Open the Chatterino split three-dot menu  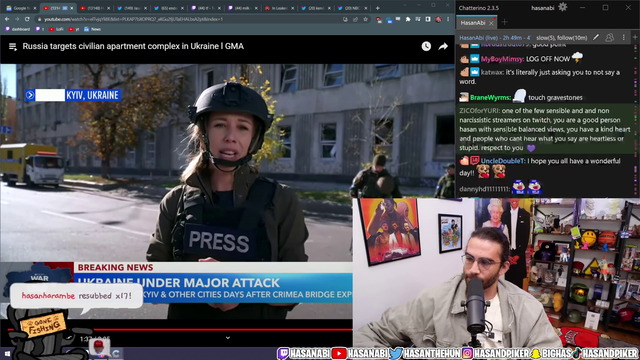tap(623, 38)
